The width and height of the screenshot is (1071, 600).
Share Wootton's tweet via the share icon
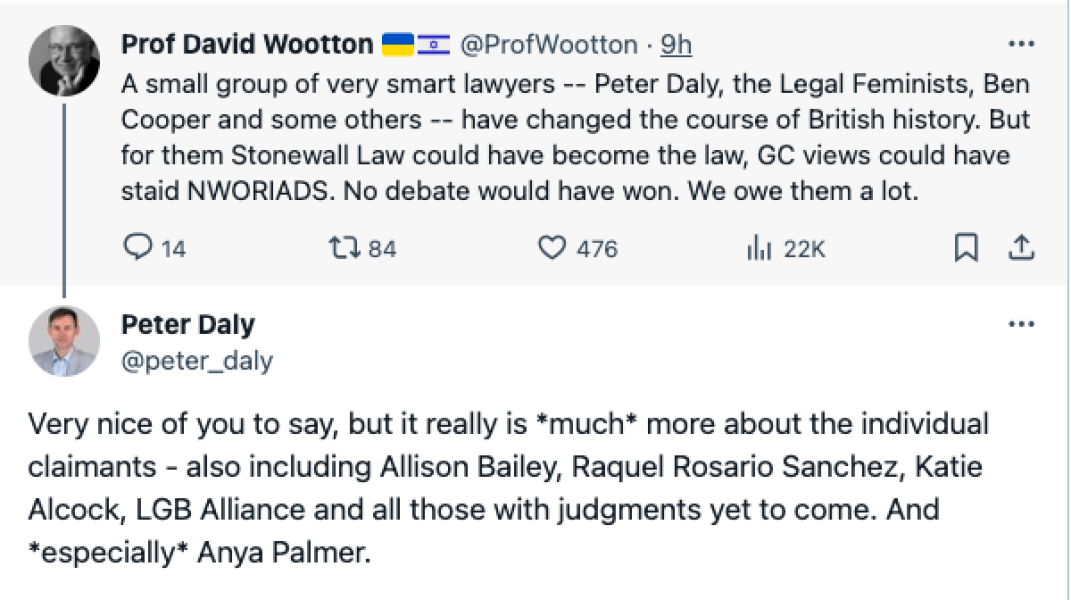pyautogui.click(x=1022, y=249)
